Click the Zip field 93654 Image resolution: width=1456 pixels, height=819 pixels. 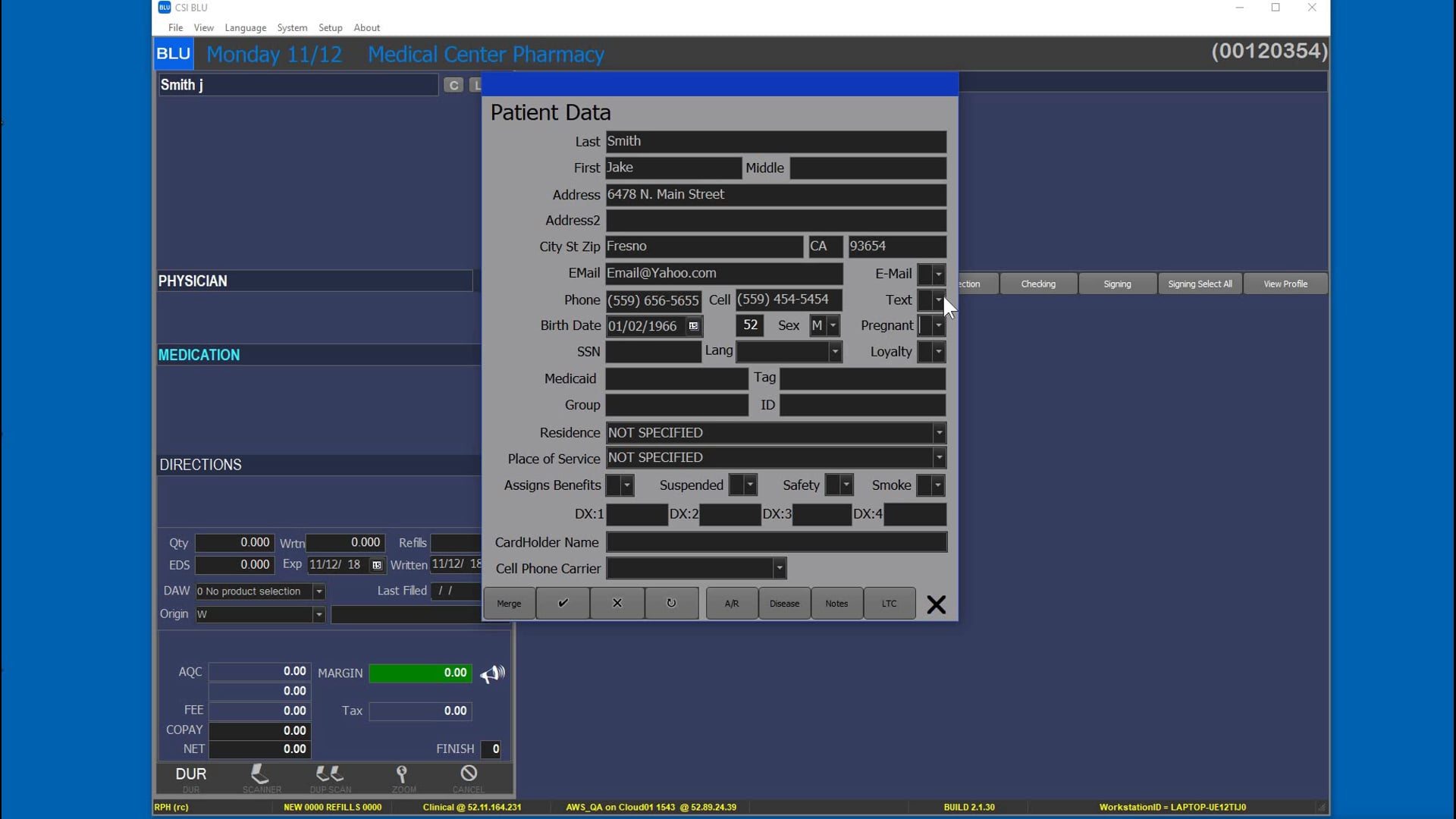click(x=897, y=246)
